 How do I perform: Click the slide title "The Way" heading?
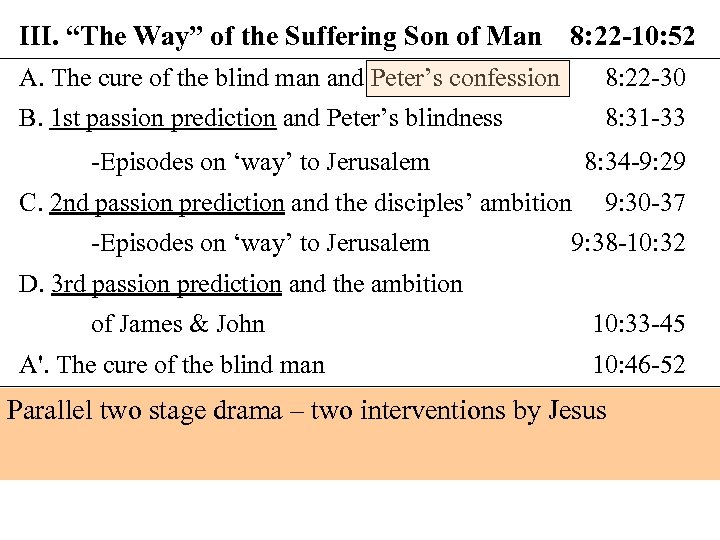[280, 38]
